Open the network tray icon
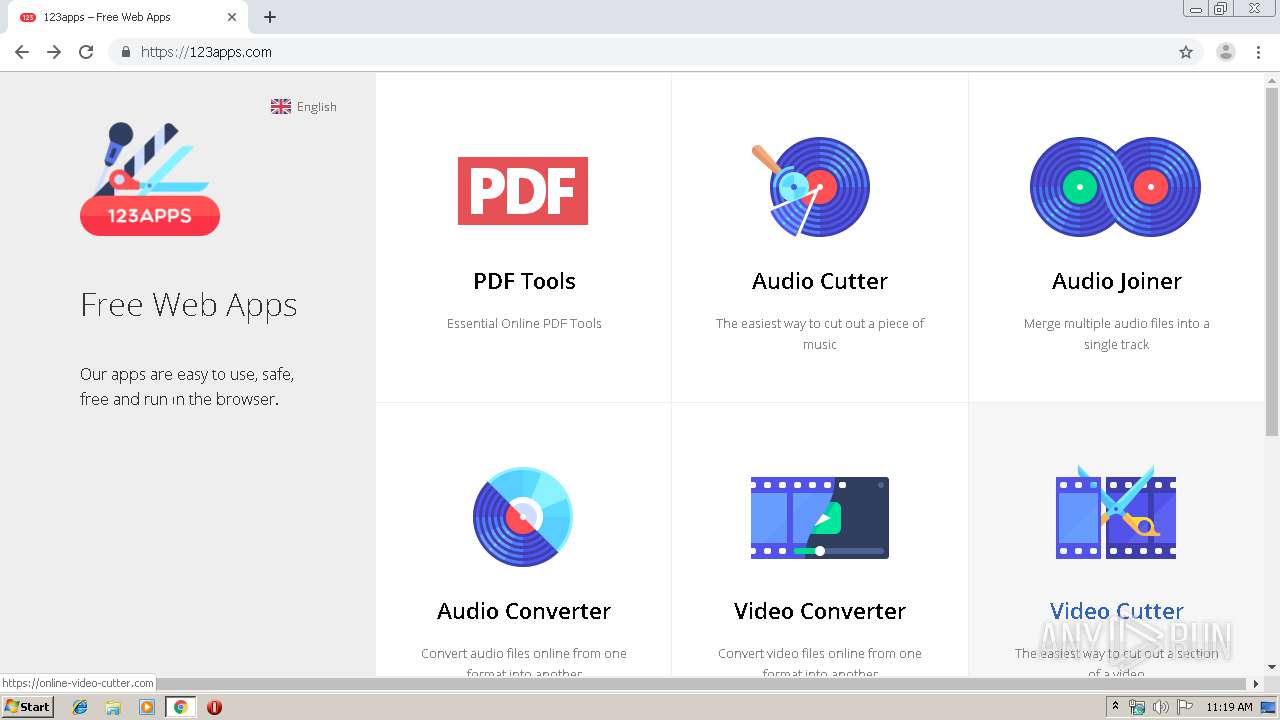This screenshot has height=720, width=1280. (1137, 707)
